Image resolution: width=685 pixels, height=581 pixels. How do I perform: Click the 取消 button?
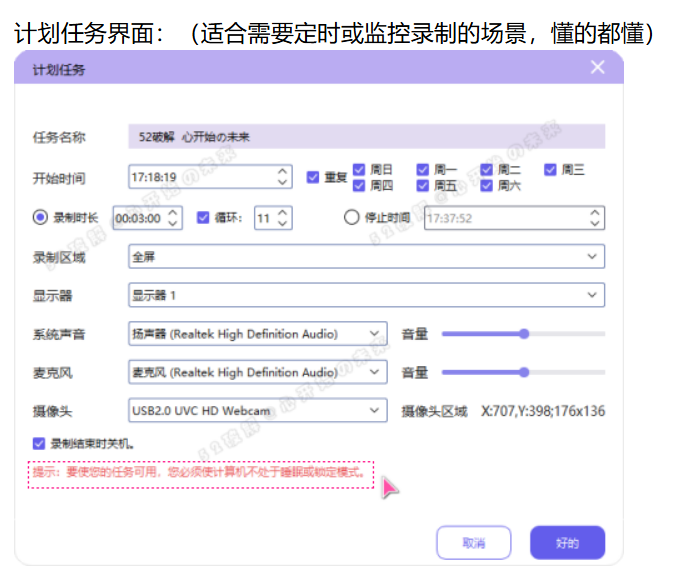pos(473,543)
